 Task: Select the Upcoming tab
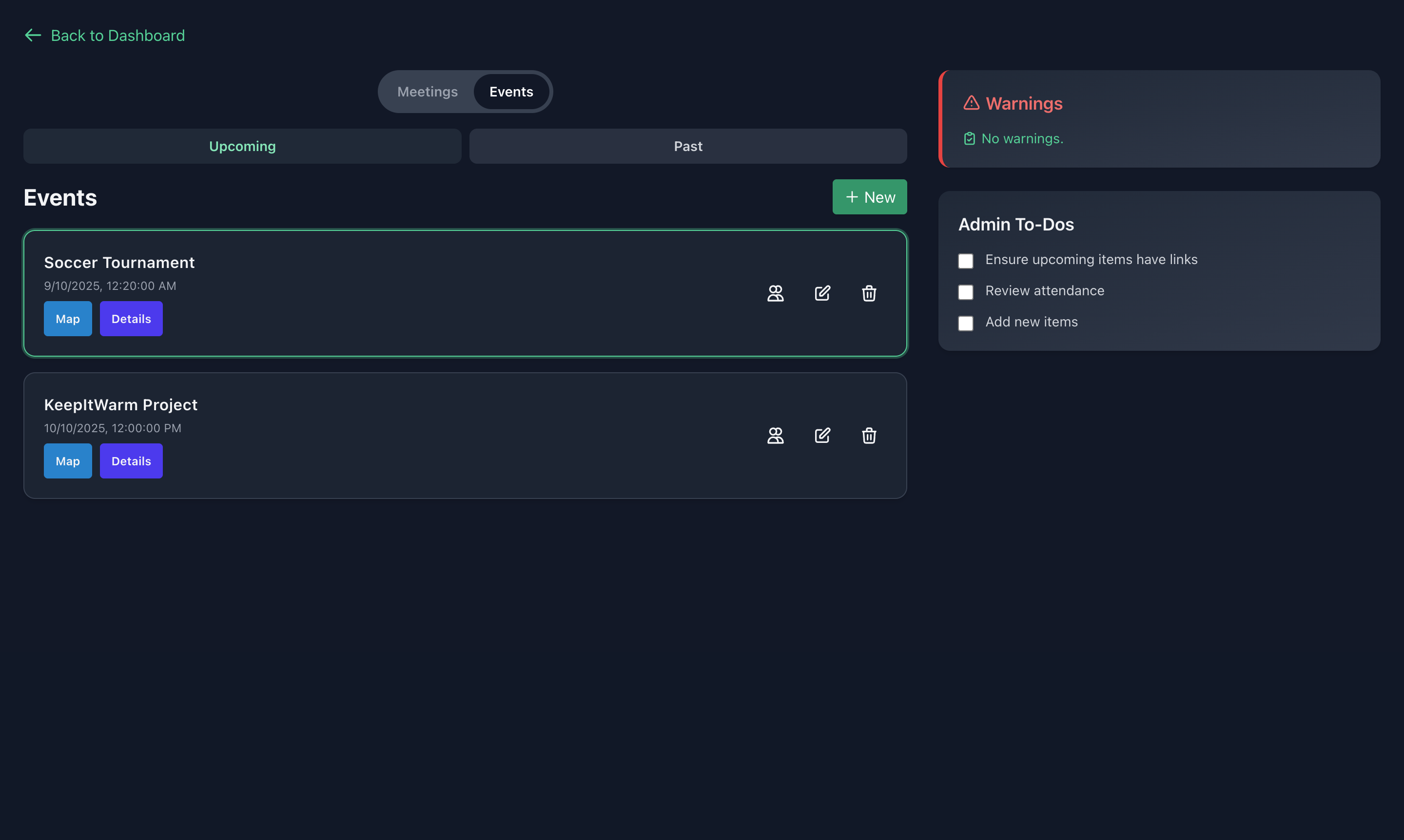(x=242, y=147)
